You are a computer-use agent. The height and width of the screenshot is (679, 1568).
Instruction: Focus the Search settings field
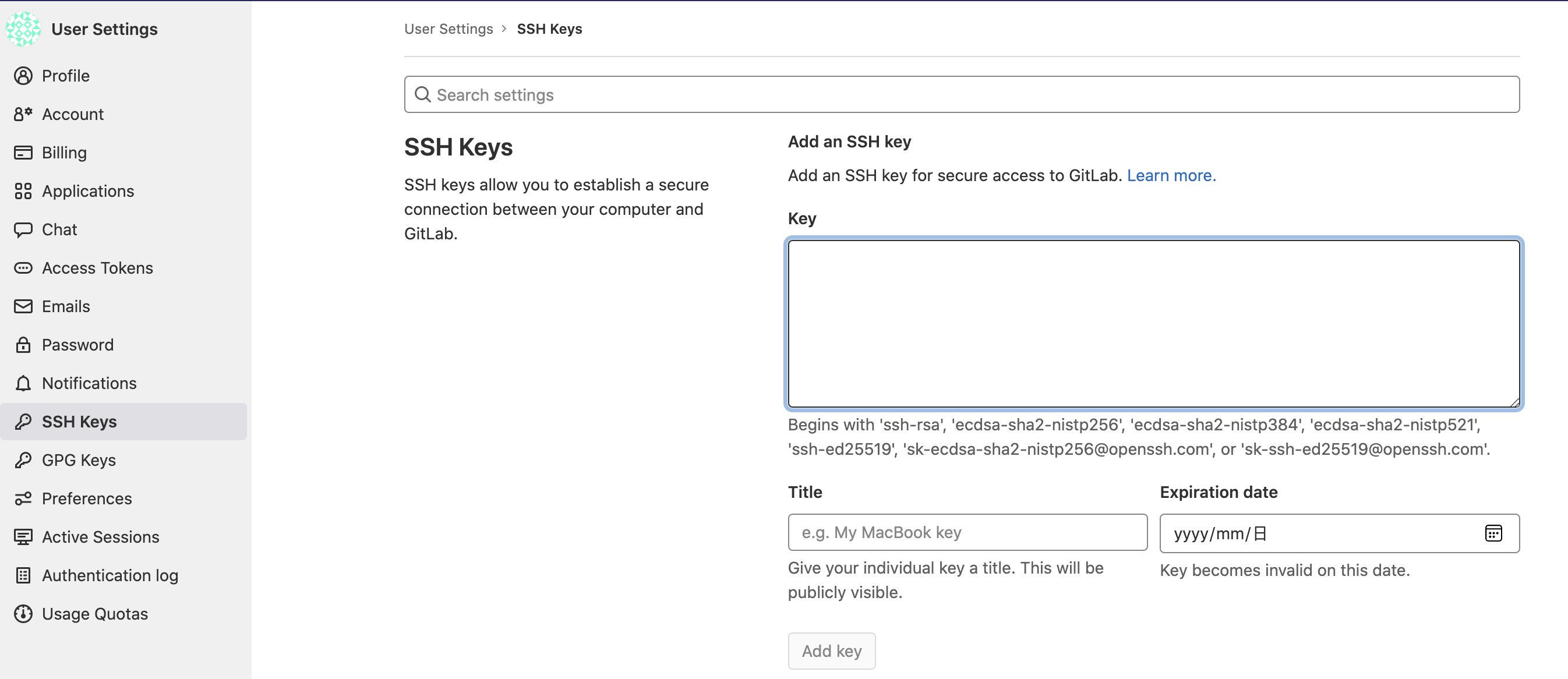pyautogui.click(x=962, y=94)
